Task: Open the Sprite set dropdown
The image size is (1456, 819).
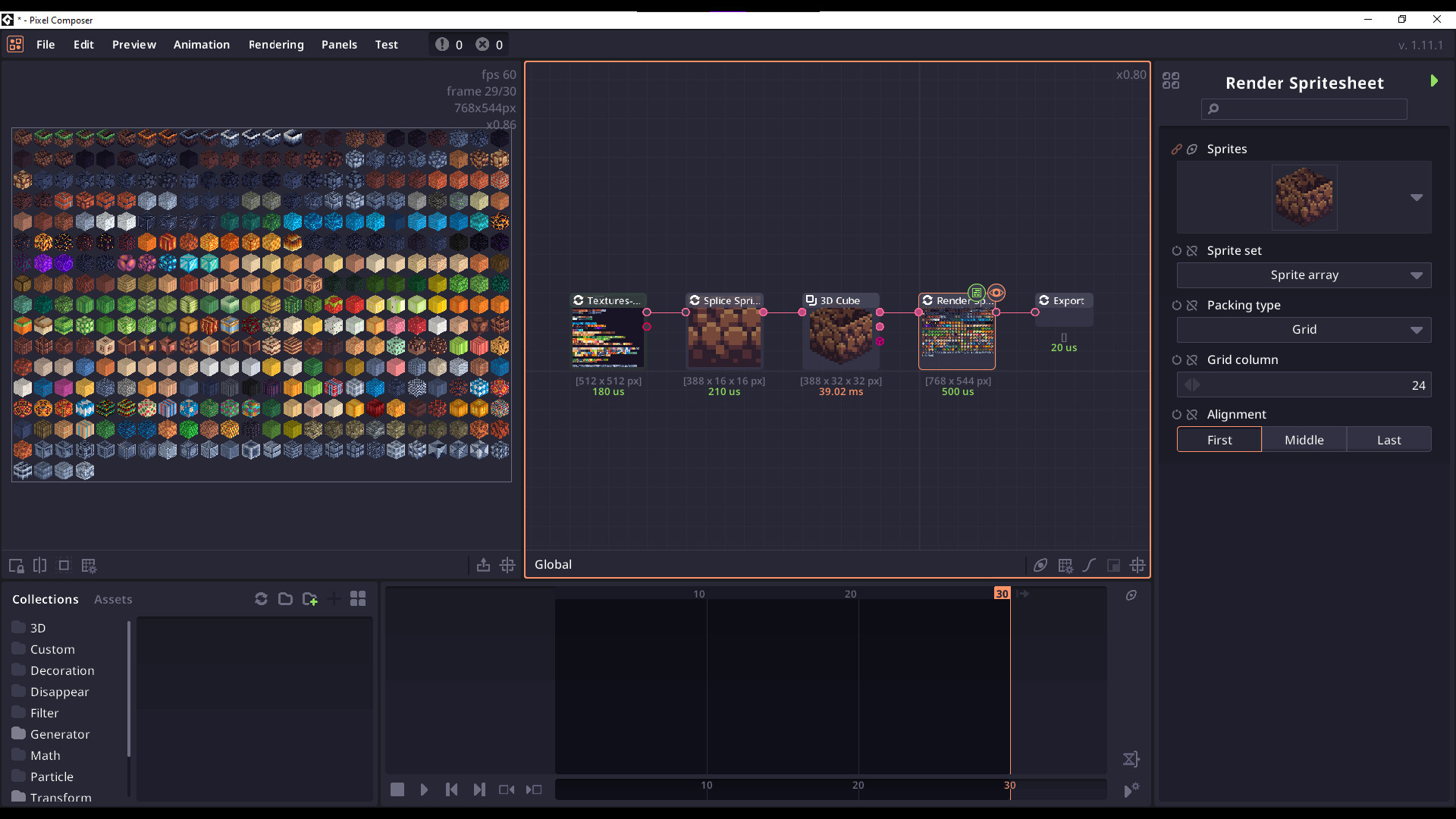Action: point(1303,275)
